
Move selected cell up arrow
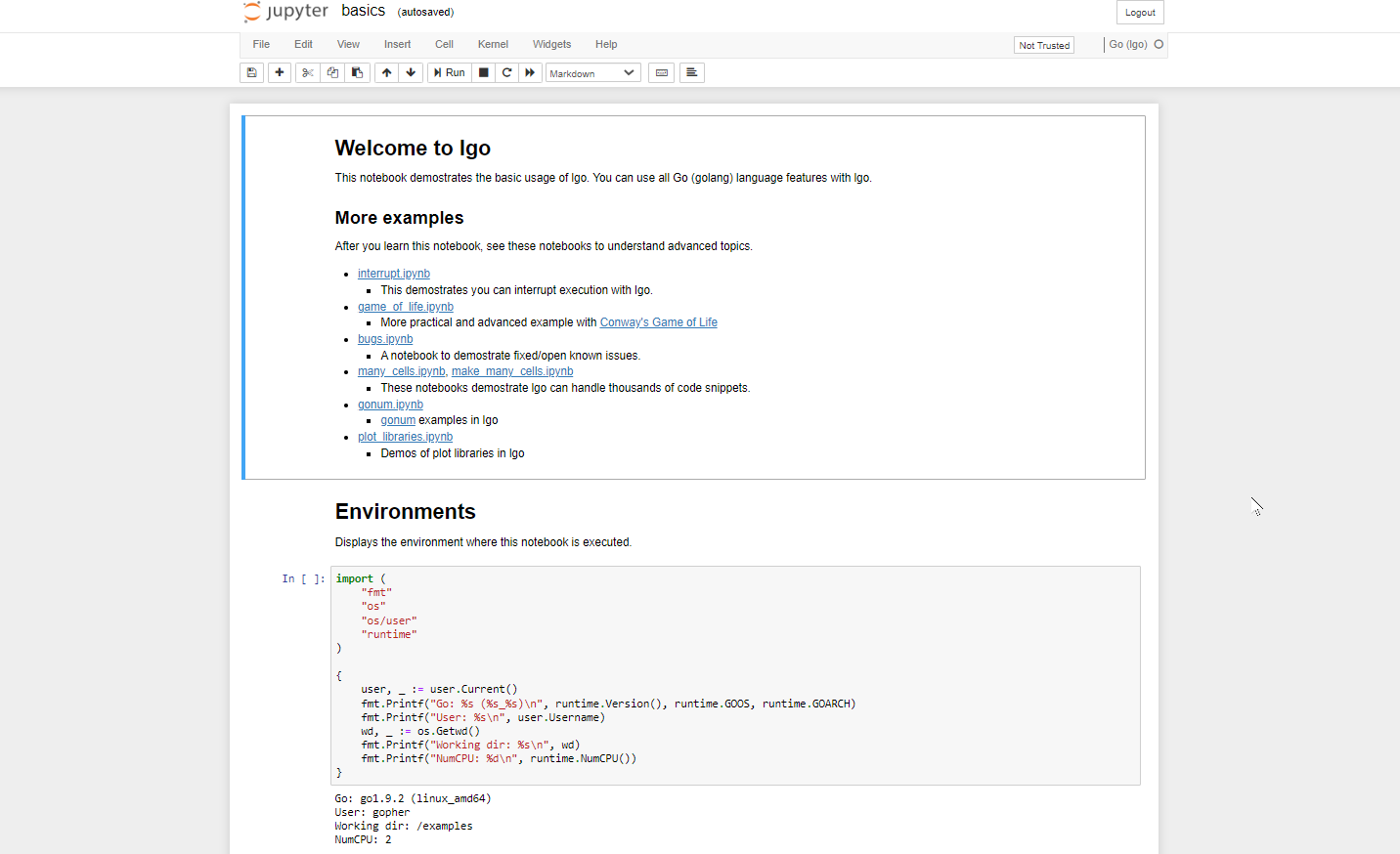[387, 72]
